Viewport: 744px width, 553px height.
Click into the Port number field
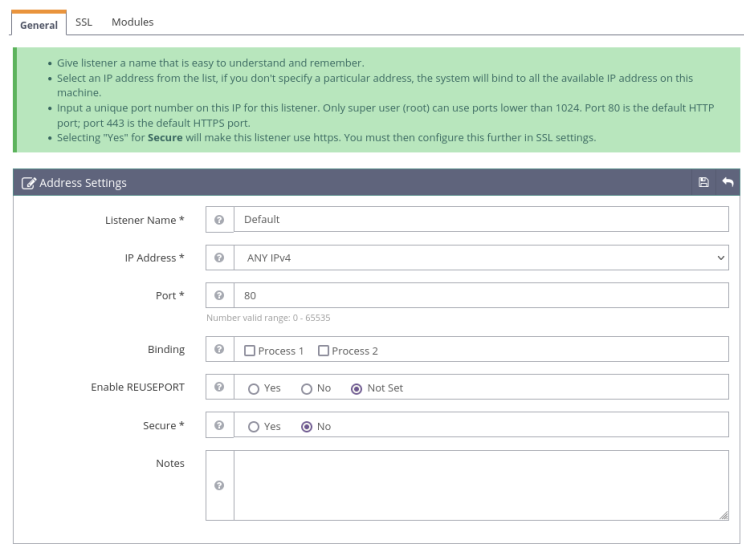[480, 296]
